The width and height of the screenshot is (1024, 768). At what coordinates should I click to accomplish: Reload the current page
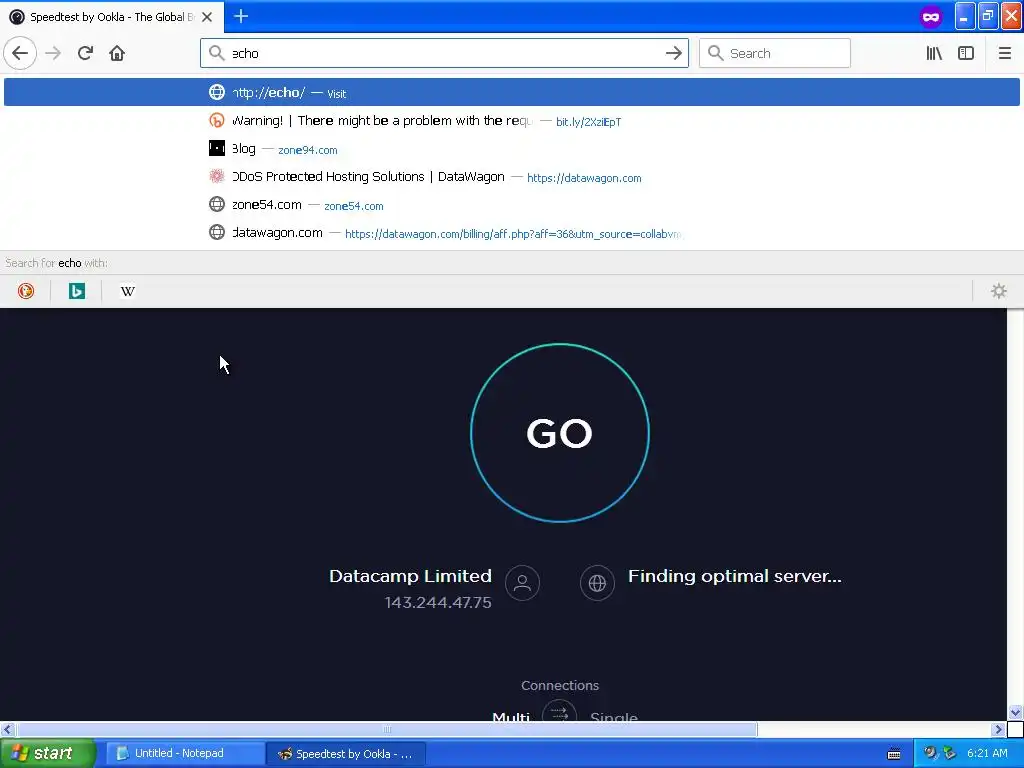point(85,53)
